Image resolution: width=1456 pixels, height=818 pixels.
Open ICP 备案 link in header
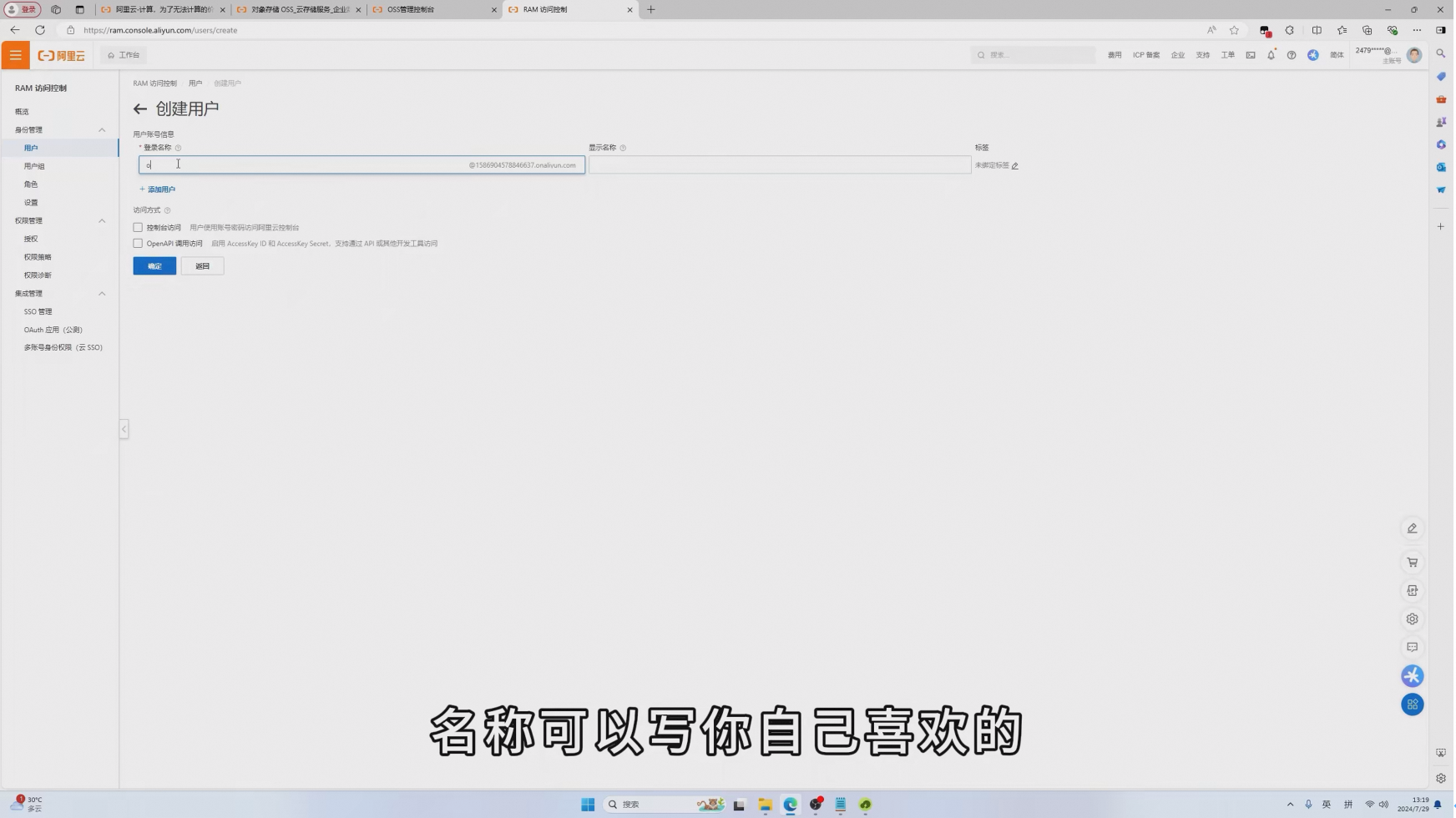click(1146, 55)
